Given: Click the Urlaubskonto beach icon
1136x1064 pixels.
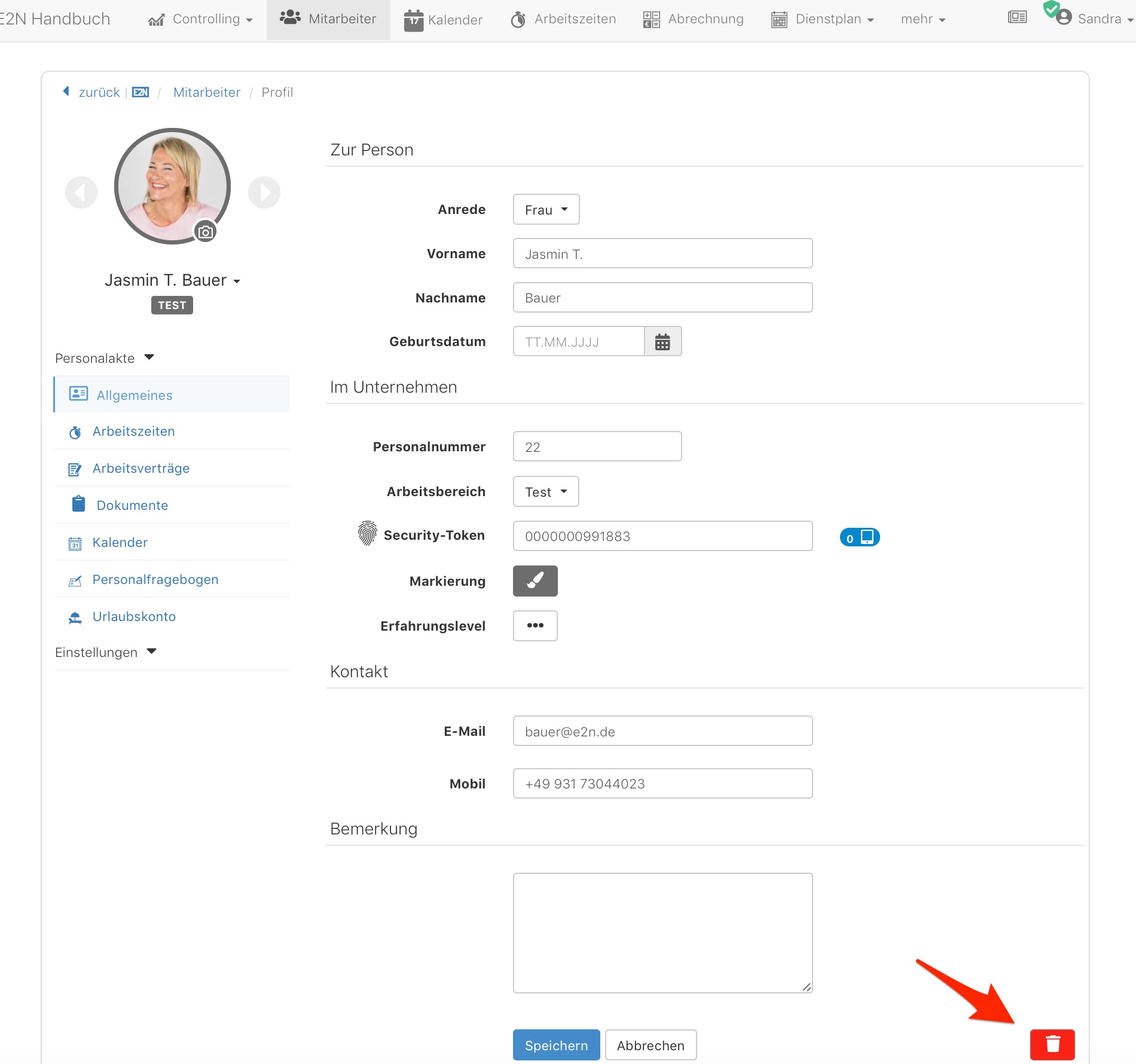Looking at the screenshot, I should (75, 617).
